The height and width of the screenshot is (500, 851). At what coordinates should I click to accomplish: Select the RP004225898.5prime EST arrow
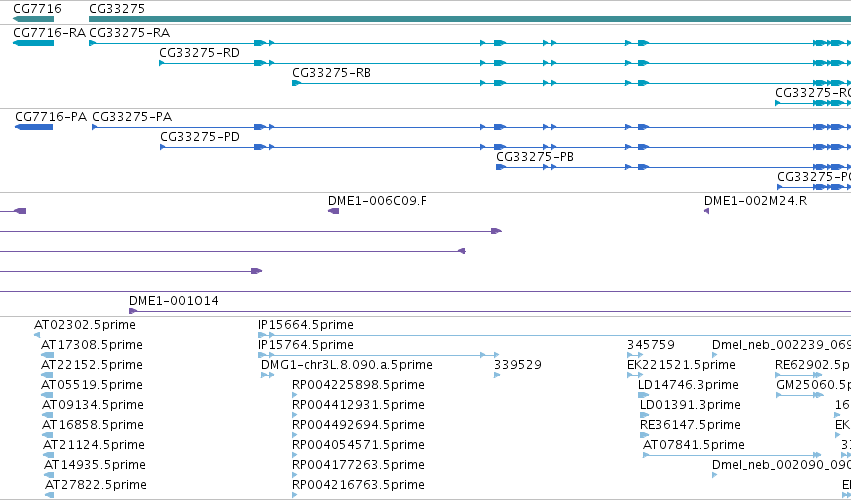(x=295, y=395)
